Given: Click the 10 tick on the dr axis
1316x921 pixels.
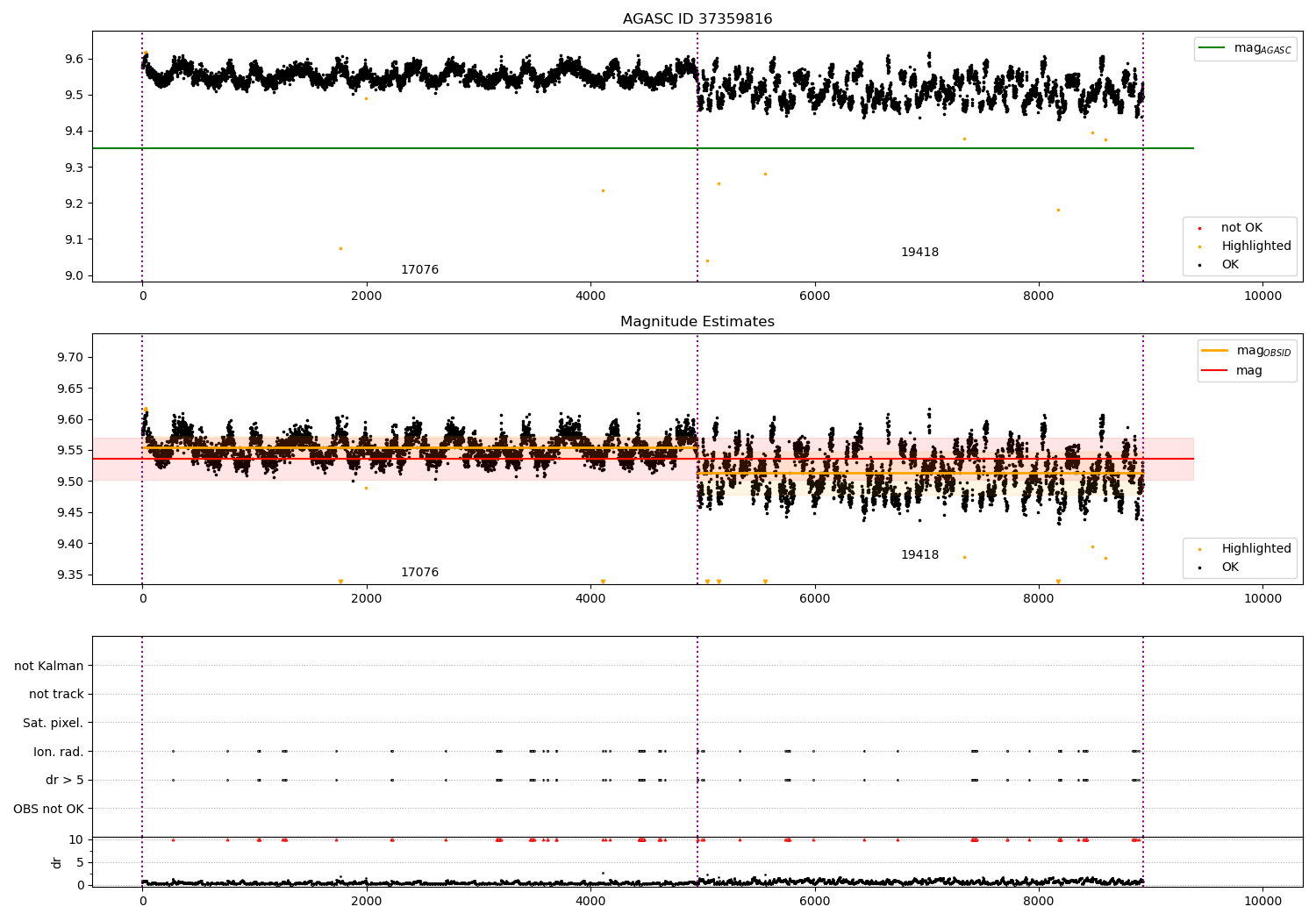Looking at the screenshot, I should pyautogui.click(x=76, y=840).
